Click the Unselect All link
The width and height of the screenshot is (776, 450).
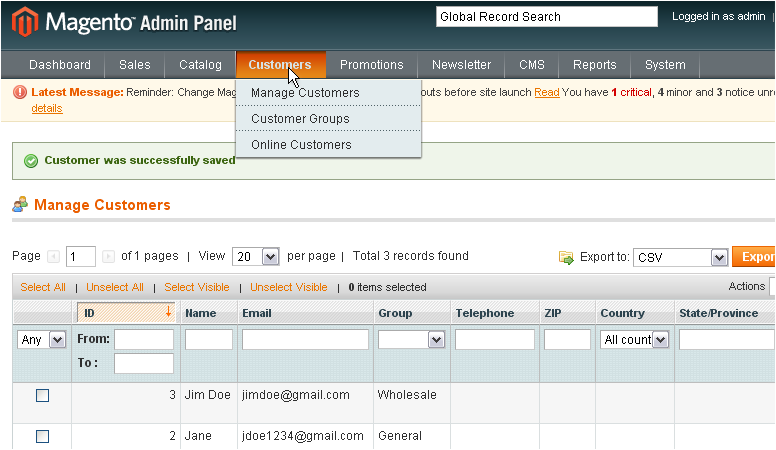(115, 287)
